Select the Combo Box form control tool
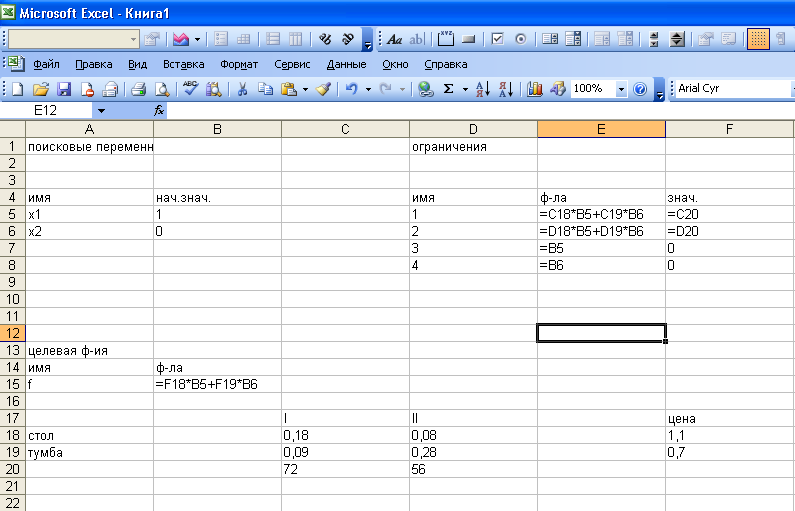The width and height of the screenshot is (795, 511). pos(573,39)
